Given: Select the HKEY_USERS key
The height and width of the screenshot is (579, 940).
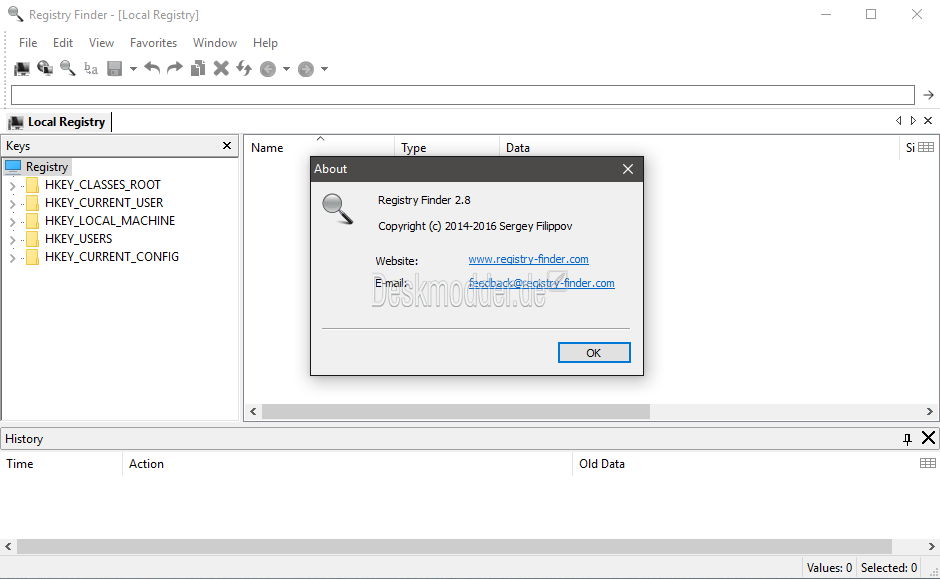Looking at the screenshot, I should pyautogui.click(x=79, y=239).
